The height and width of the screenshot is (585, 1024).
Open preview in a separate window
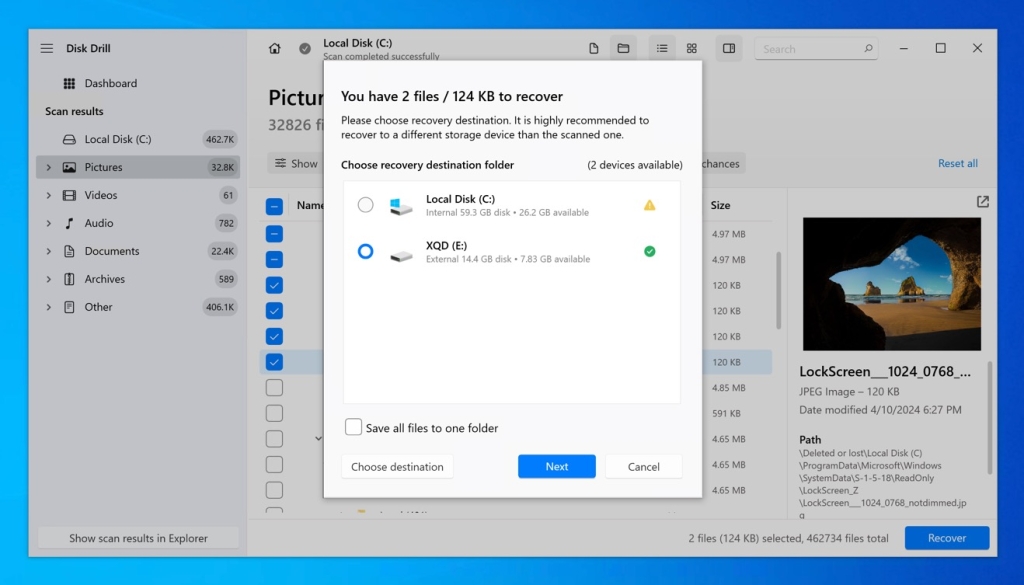coord(981,201)
